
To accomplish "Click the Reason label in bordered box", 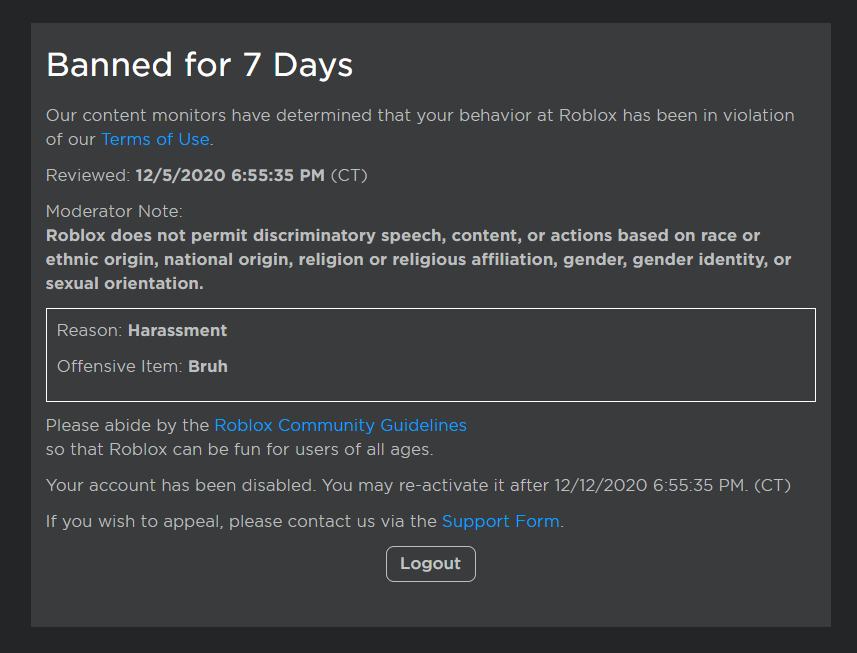I will click(x=90, y=331).
